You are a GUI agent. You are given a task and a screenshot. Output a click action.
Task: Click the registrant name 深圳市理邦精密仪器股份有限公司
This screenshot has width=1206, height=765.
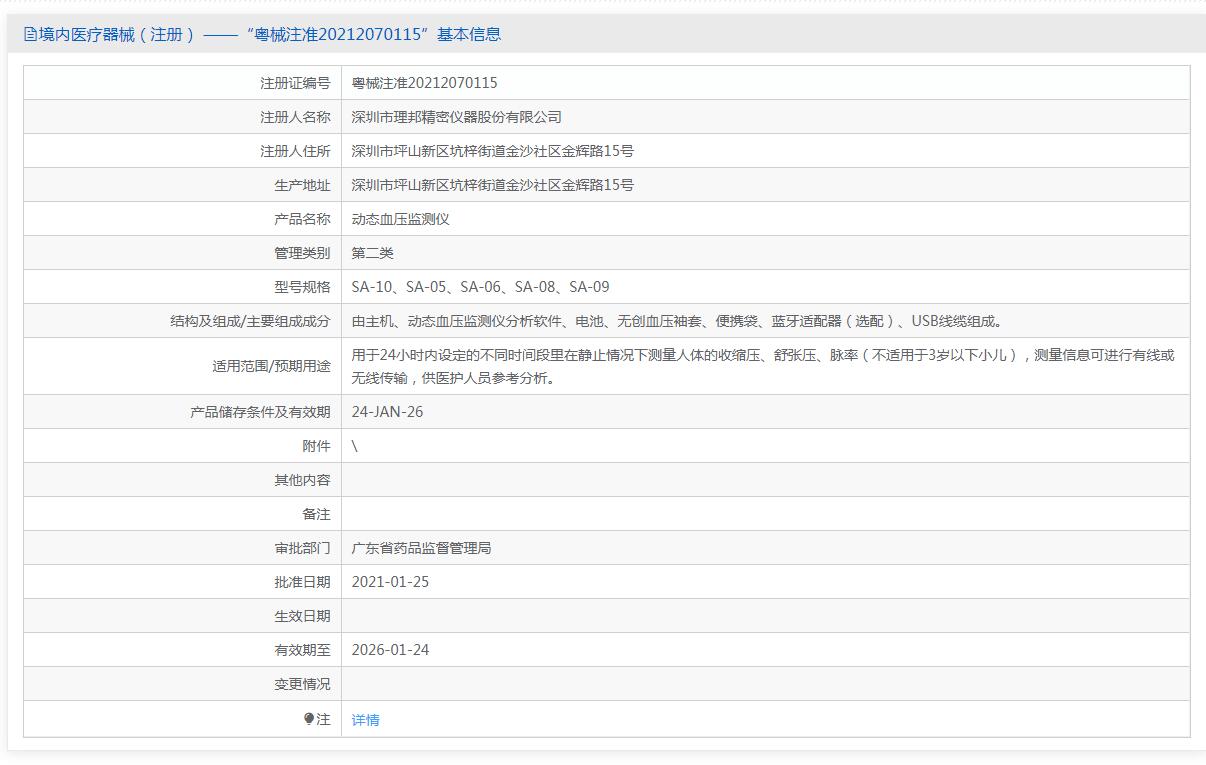pos(456,117)
